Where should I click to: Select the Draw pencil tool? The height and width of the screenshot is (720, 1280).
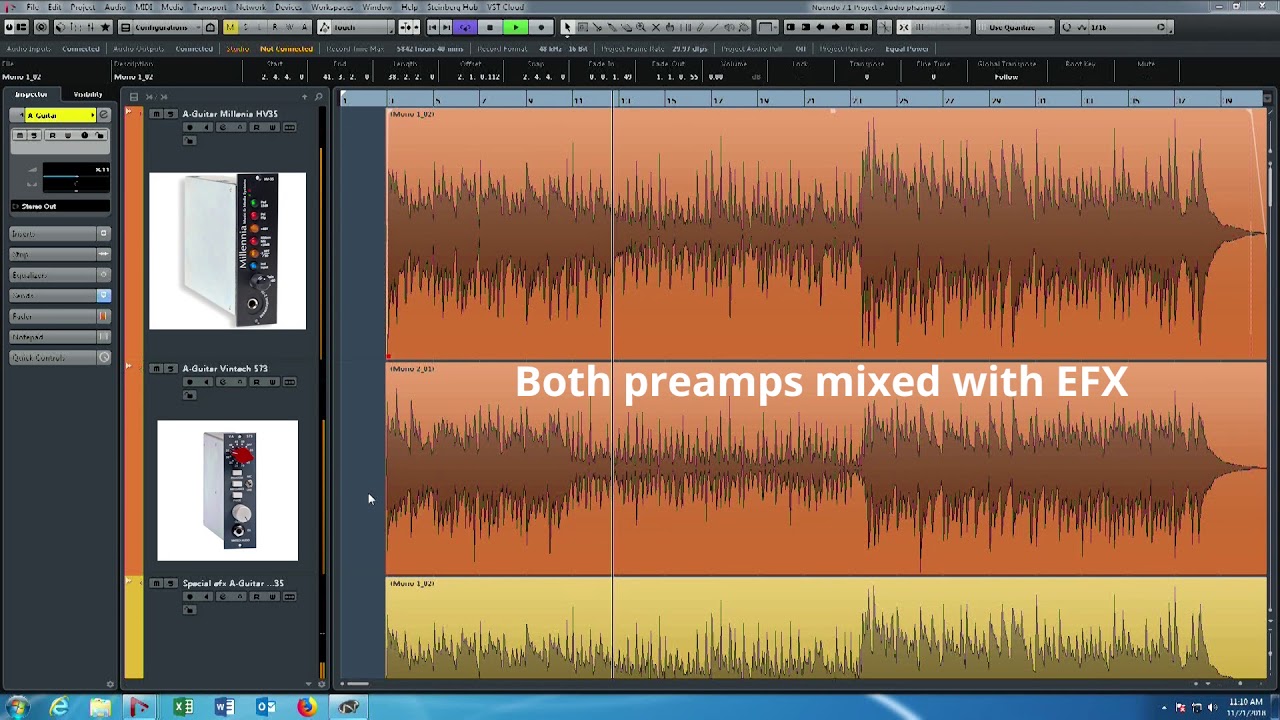(700, 27)
